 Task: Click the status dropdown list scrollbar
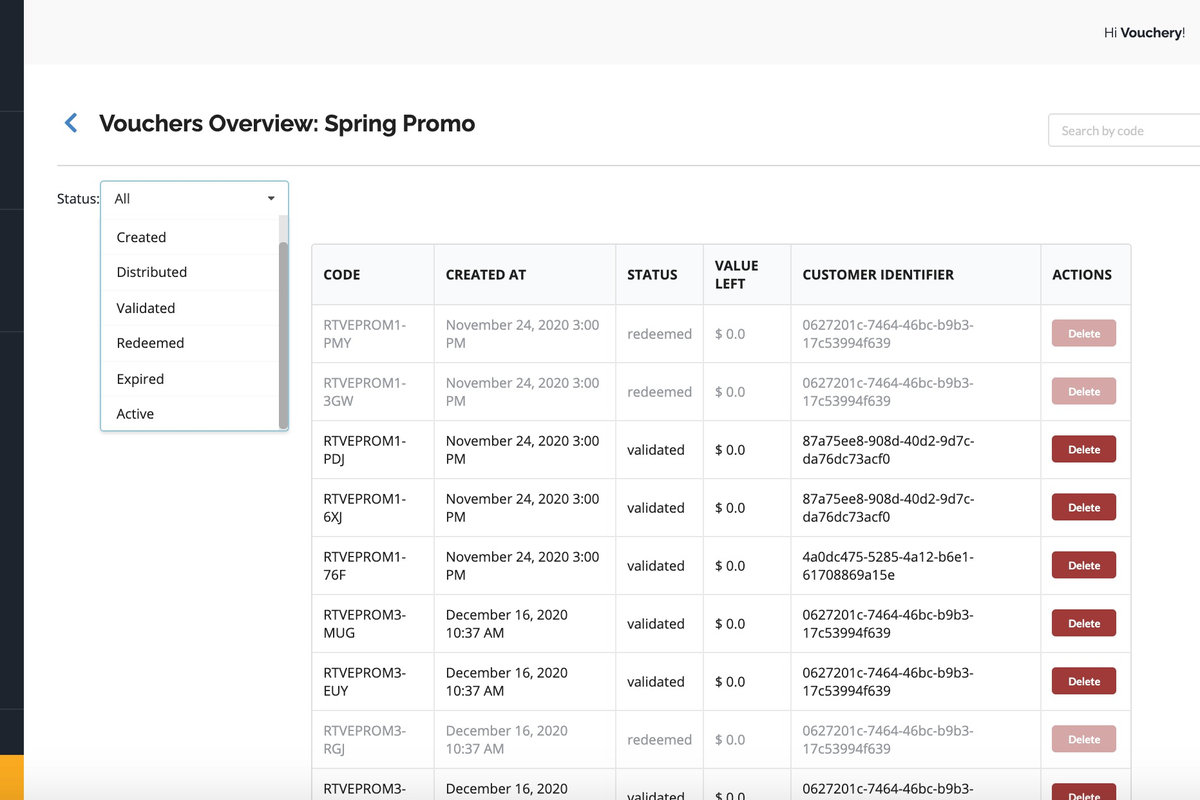tap(283, 334)
